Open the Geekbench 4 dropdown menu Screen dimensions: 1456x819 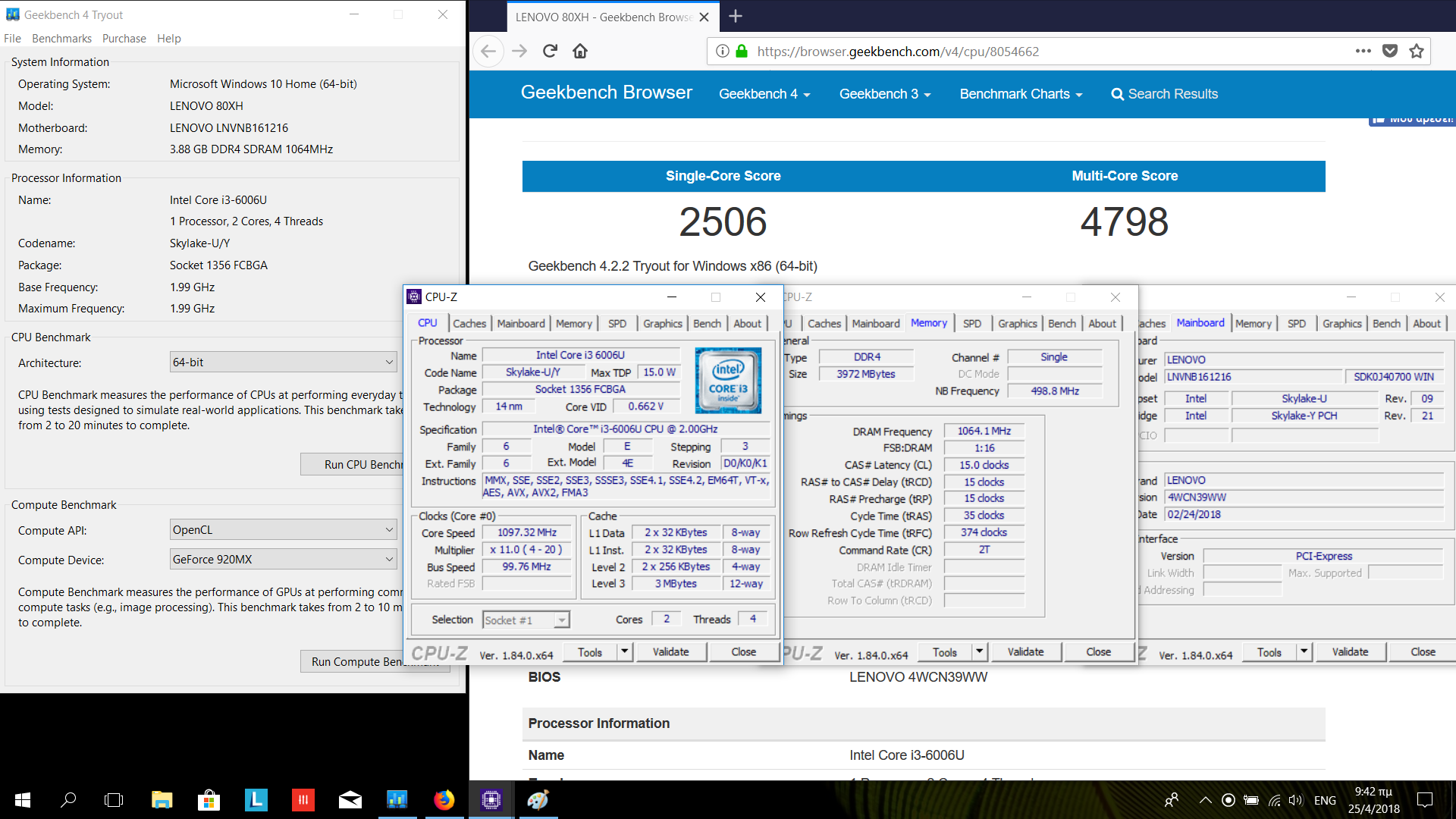tap(764, 94)
